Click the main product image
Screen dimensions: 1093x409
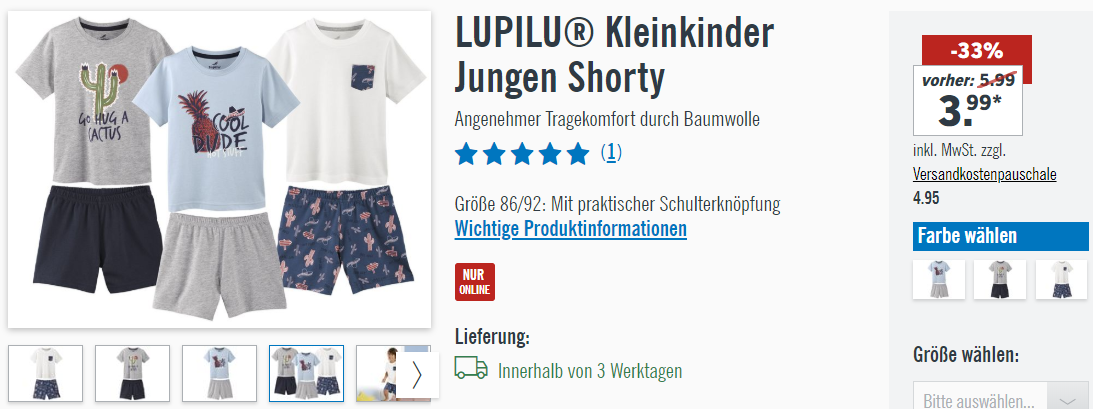pos(220,169)
